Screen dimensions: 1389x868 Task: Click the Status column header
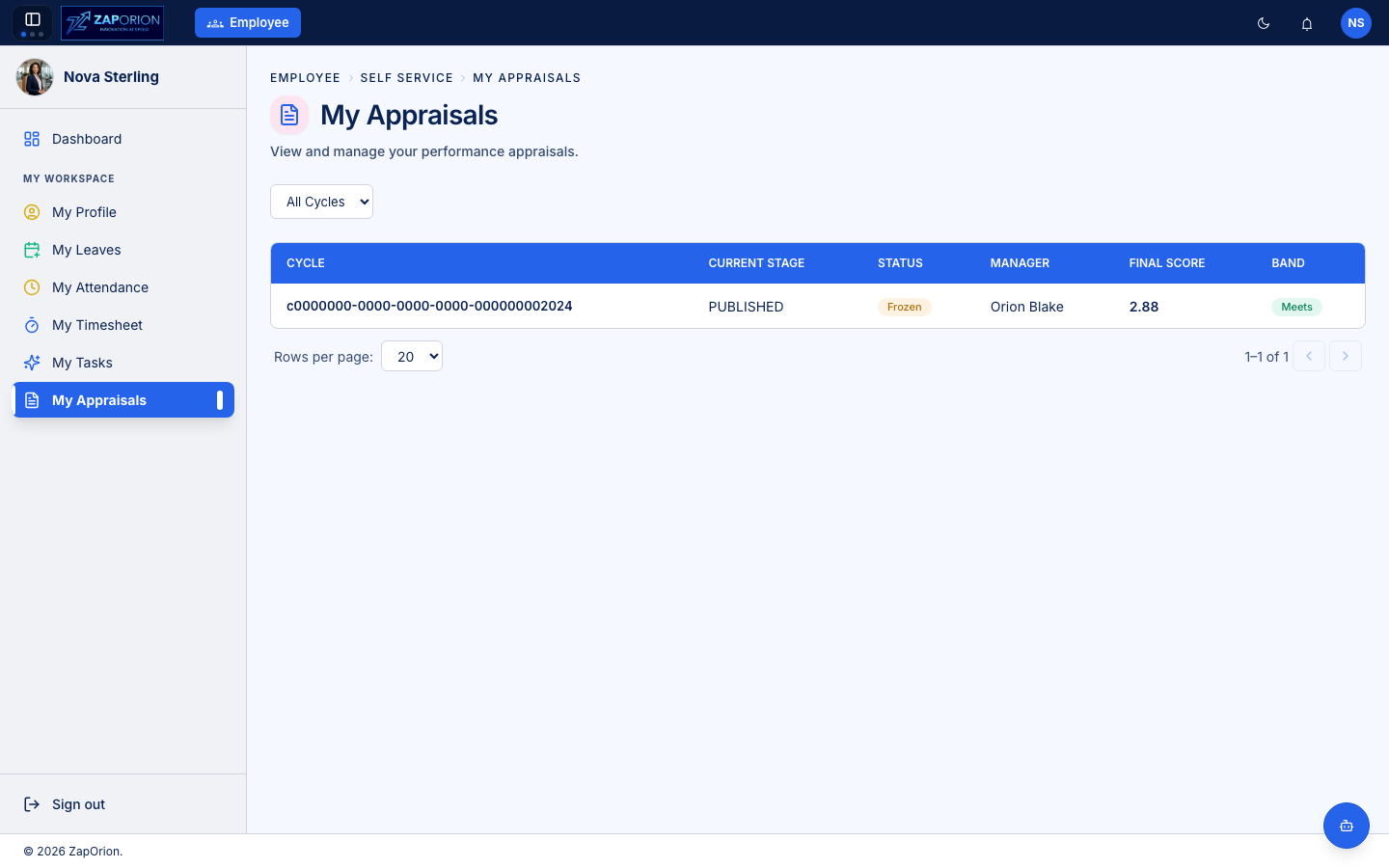click(900, 263)
